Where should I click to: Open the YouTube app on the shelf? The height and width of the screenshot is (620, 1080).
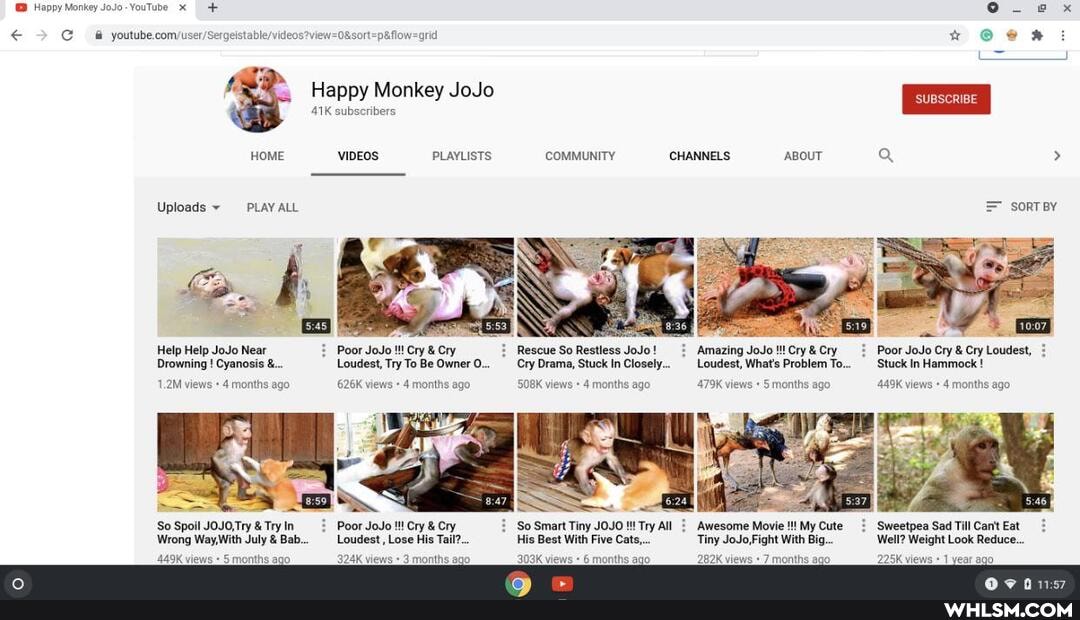point(562,584)
